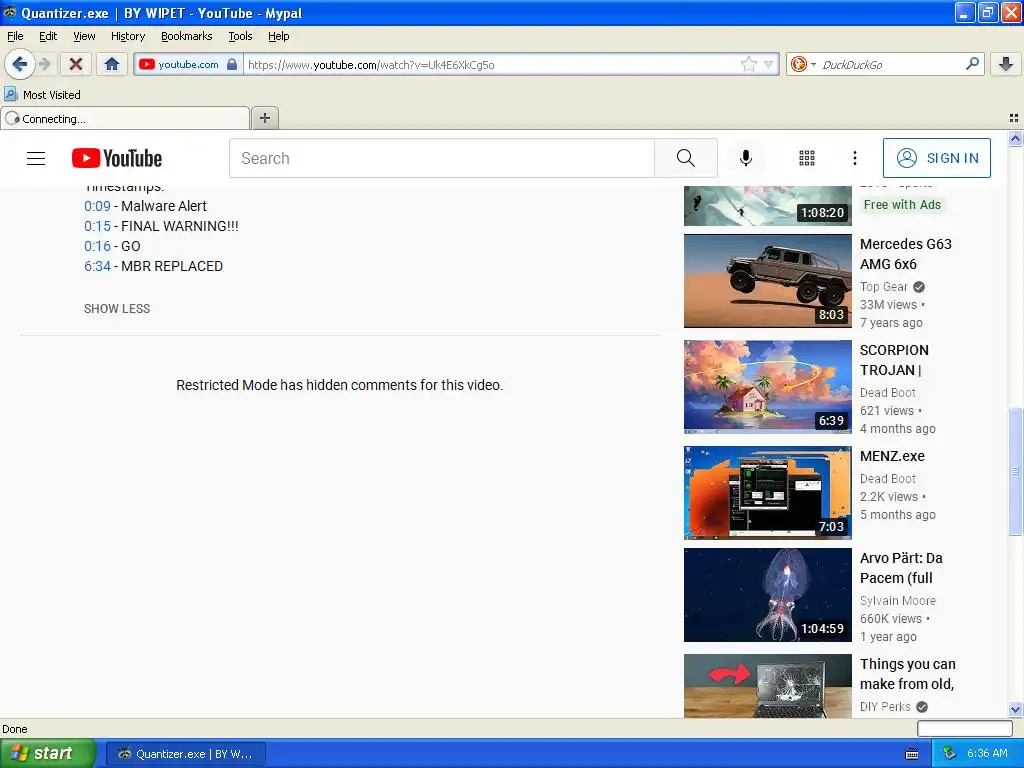Click the 6:36 AM taskbar clock
This screenshot has height=768, width=1024.
pyautogui.click(x=987, y=754)
